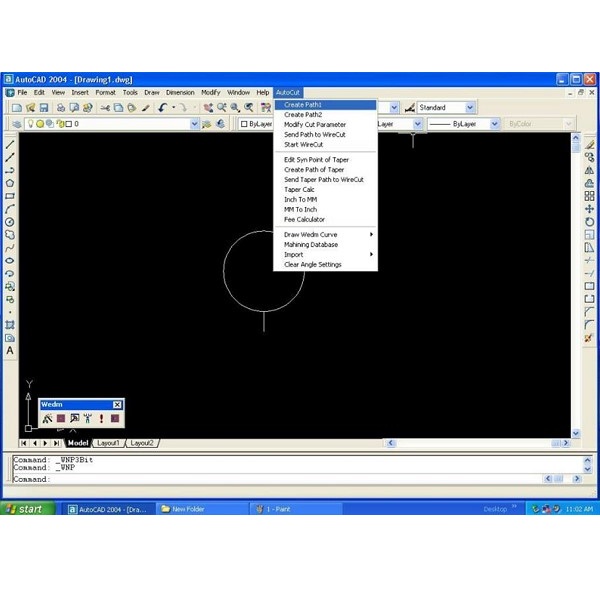Screen dimensions: 600x600
Task: Open the linetype Layer dropdown arrow
Action: 417,124
